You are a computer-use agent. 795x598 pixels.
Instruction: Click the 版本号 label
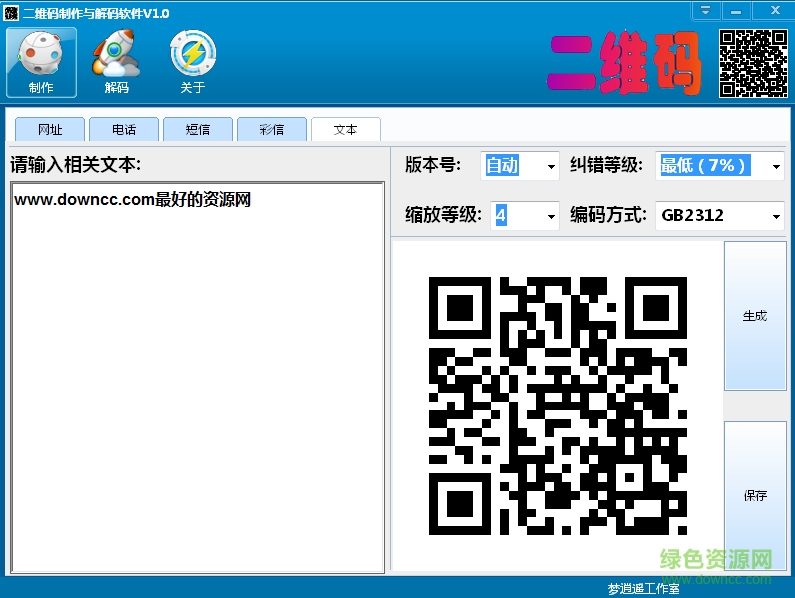432,165
